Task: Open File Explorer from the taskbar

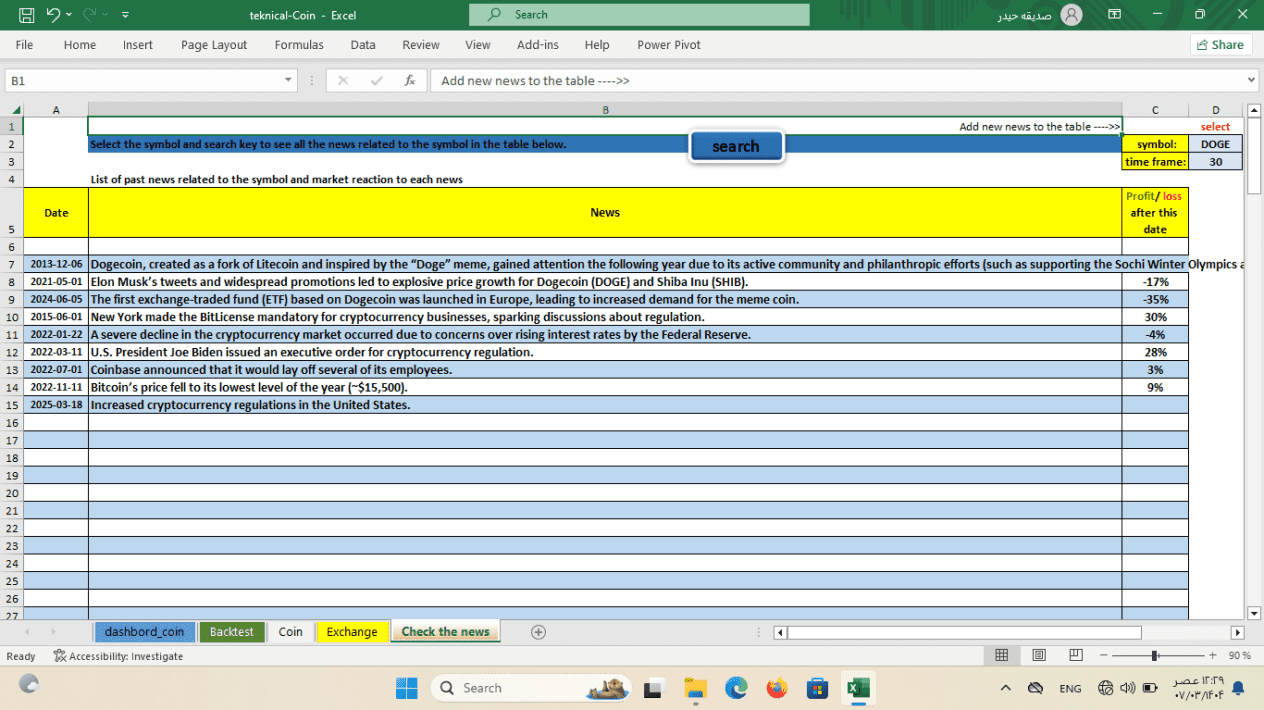Action: point(695,688)
